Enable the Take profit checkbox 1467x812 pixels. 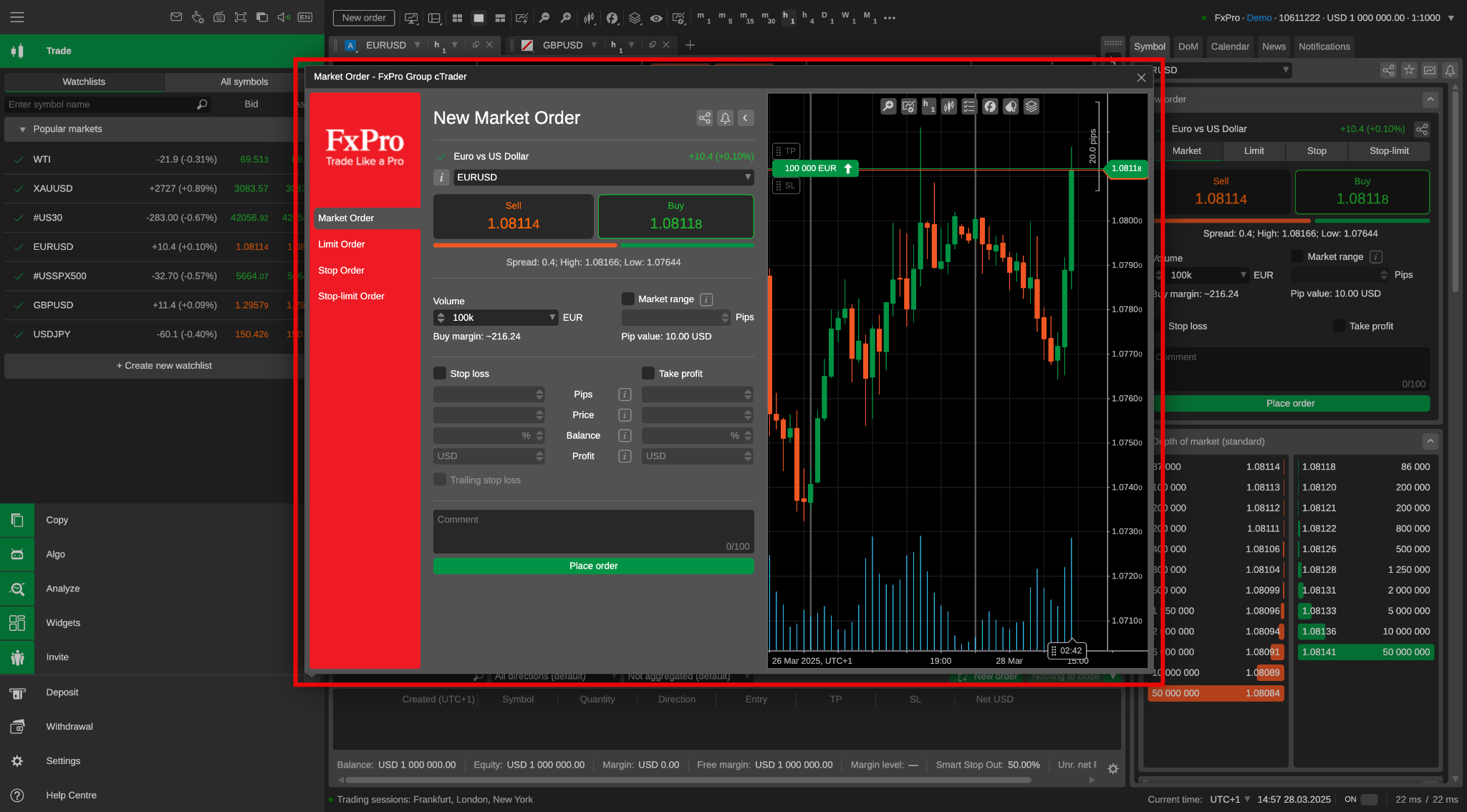(x=647, y=373)
